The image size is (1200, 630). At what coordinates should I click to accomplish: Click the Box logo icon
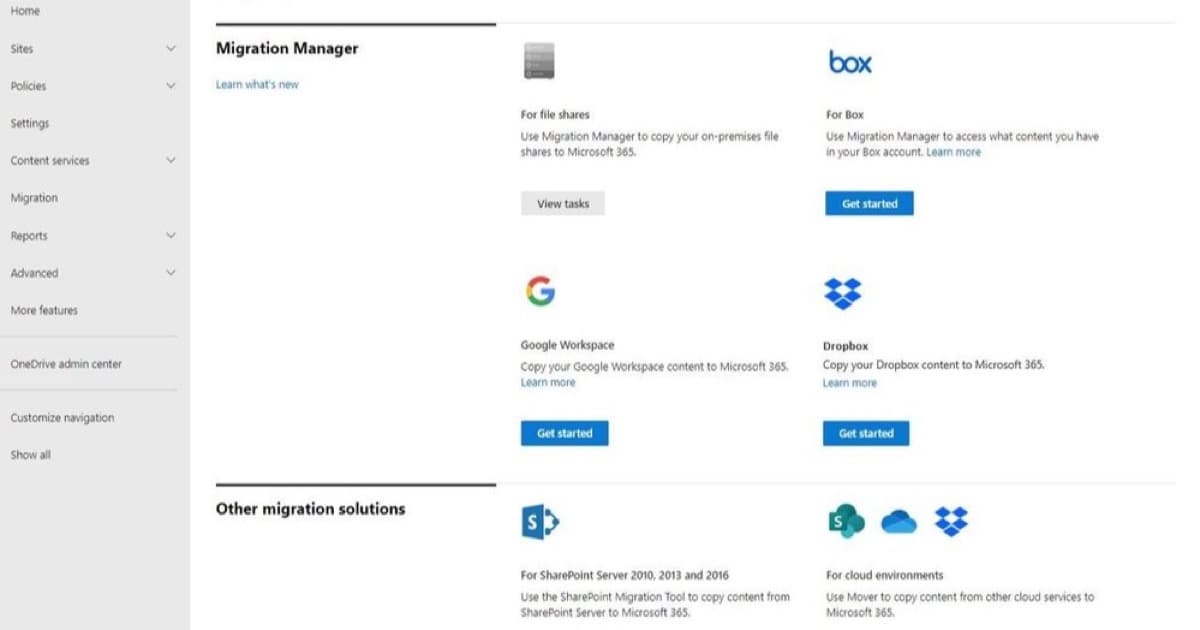[850, 62]
